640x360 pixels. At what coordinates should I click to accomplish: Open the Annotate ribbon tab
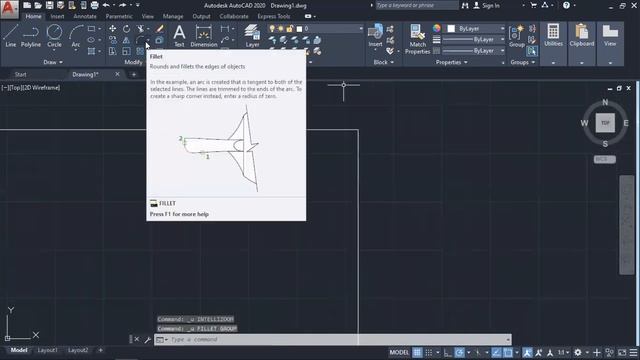(x=85, y=16)
